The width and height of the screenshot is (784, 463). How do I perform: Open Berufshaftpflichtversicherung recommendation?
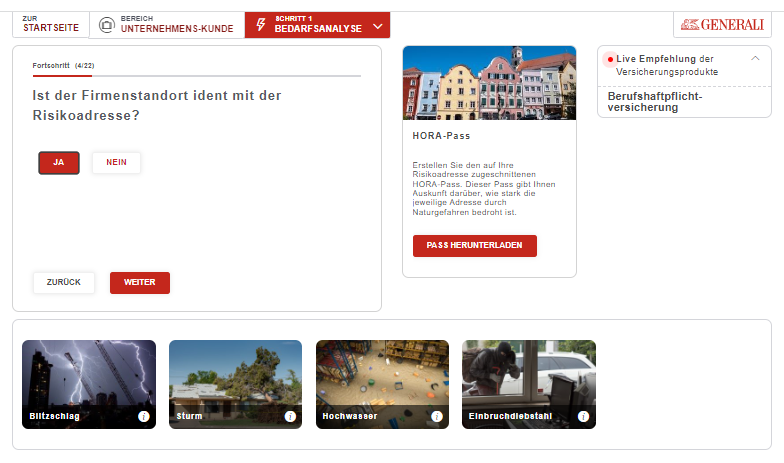(x=655, y=101)
